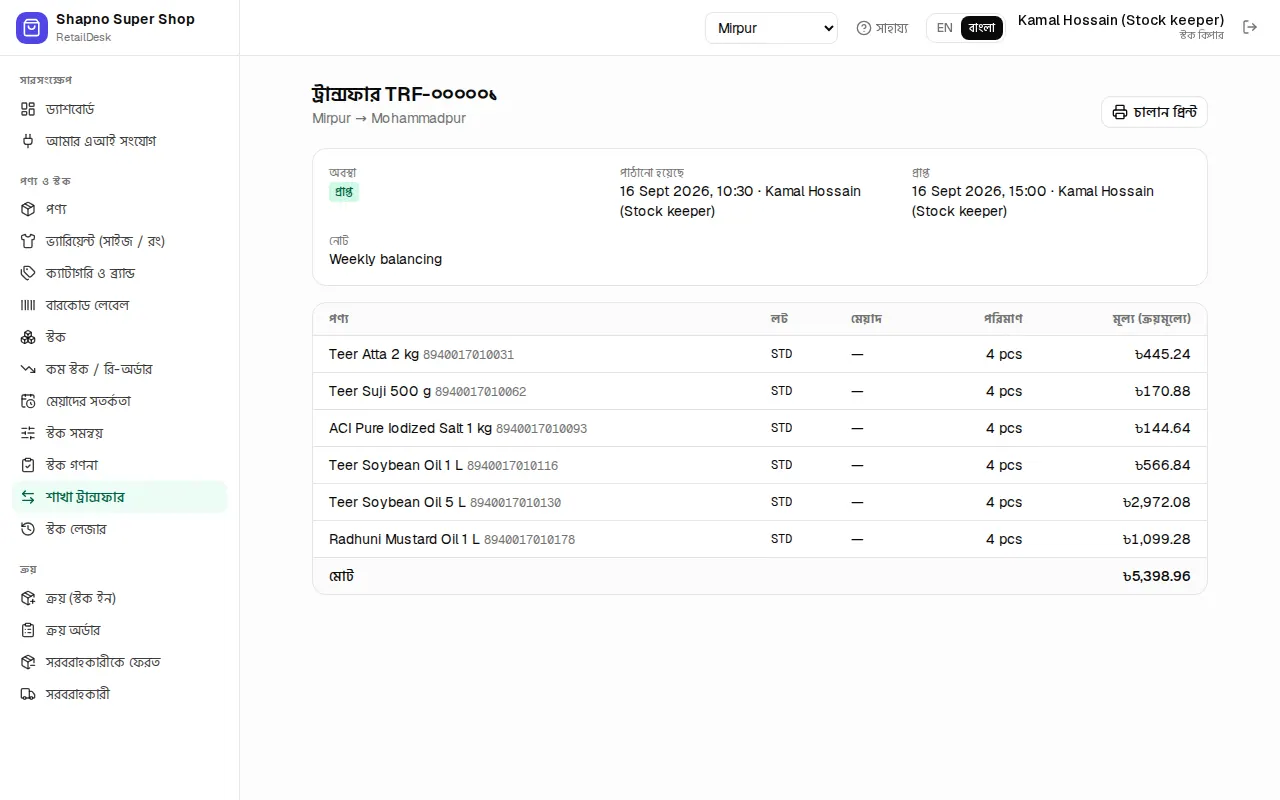Viewport: 1280px width, 800px height.
Task: Click the history icon for স্টক লেজার
Action: click(28, 529)
